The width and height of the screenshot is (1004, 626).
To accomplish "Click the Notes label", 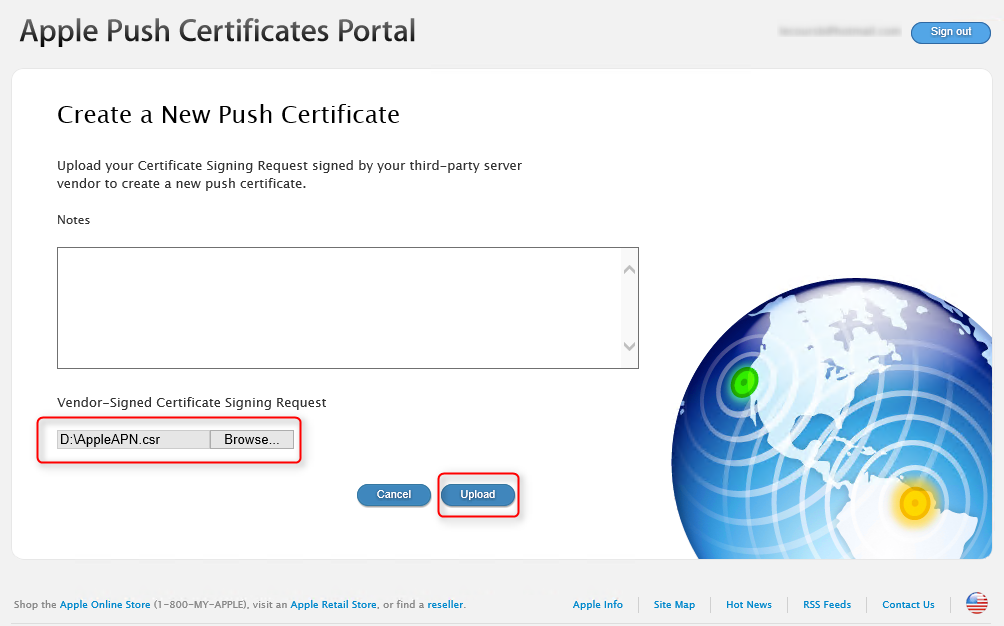I will coord(74,220).
